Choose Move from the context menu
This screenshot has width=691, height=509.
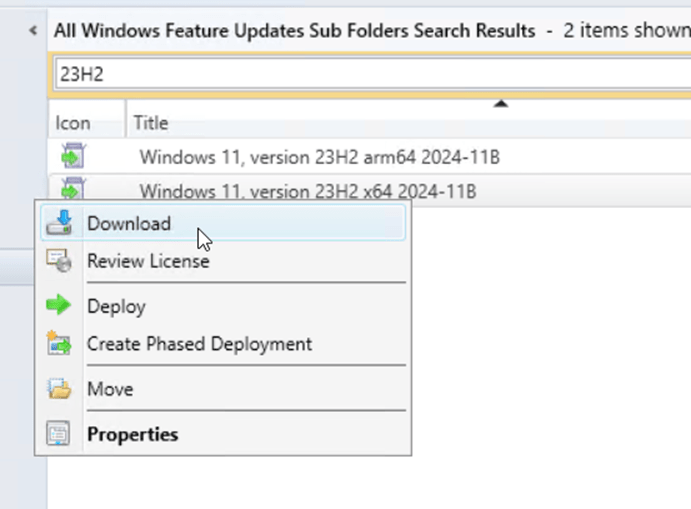click(x=110, y=389)
